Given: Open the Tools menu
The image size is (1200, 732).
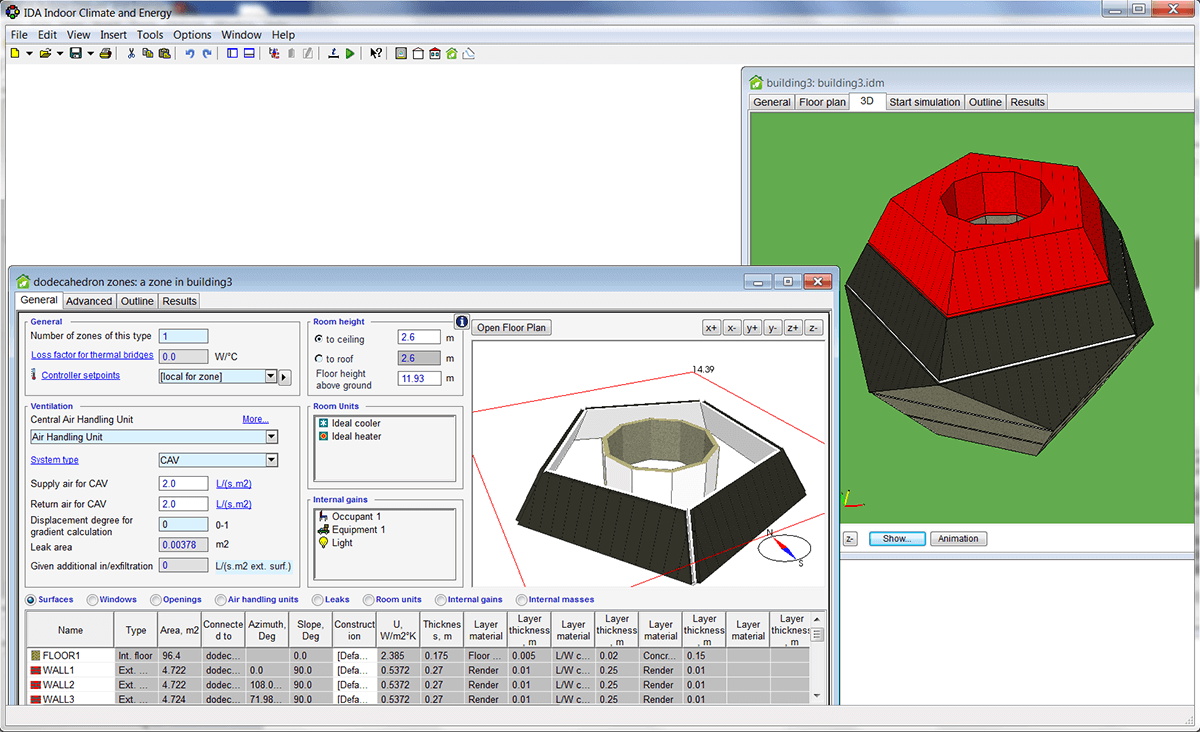Looking at the screenshot, I should tap(150, 35).
